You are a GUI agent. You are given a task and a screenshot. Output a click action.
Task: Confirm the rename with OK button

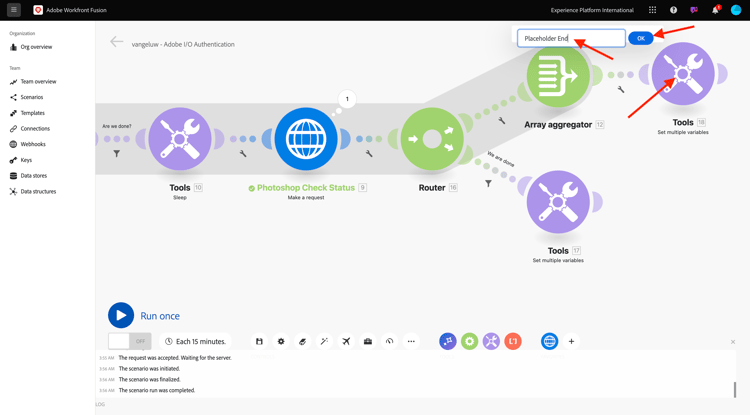[640, 38]
